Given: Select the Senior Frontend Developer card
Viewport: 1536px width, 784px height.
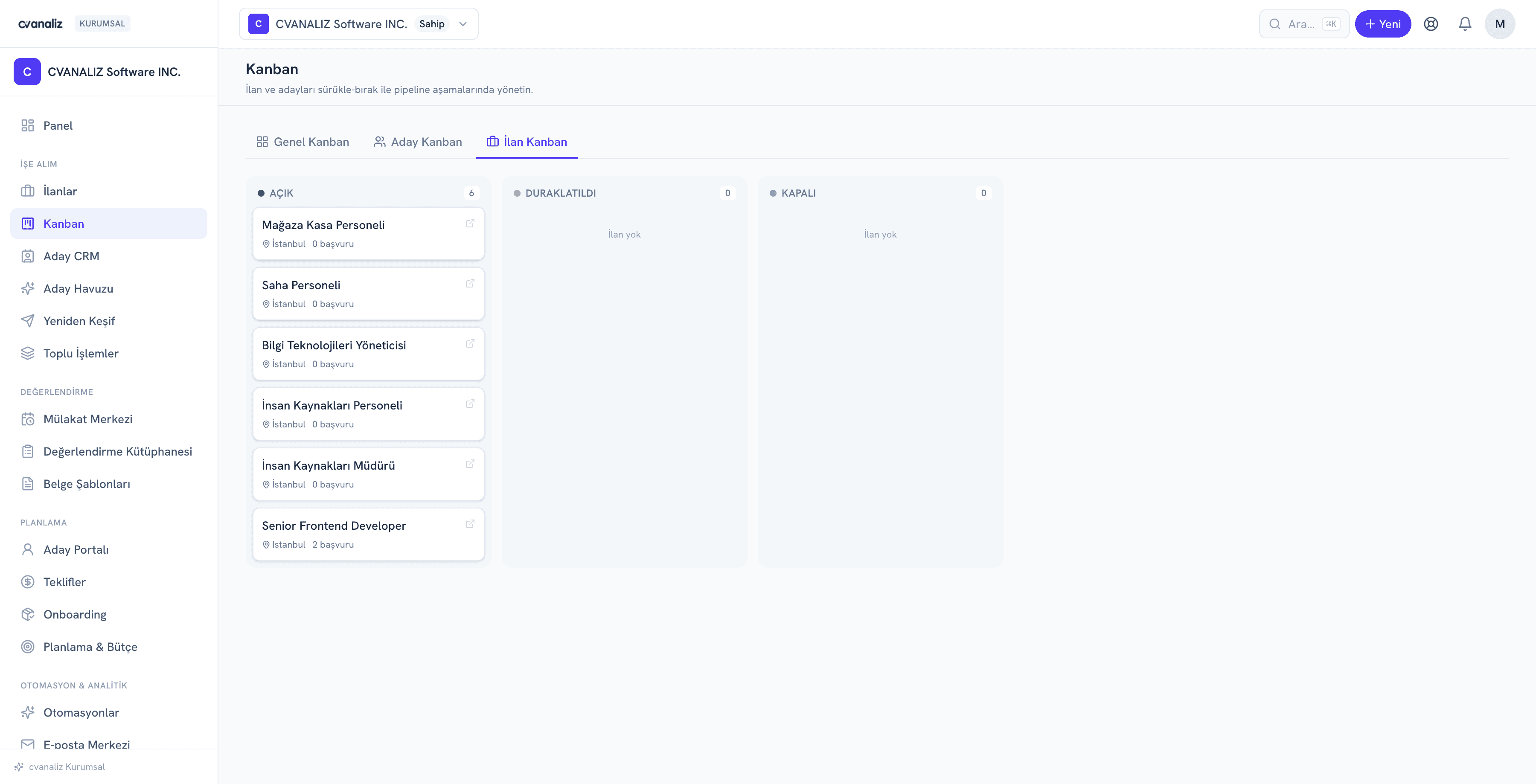Looking at the screenshot, I should tap(369, 535).
